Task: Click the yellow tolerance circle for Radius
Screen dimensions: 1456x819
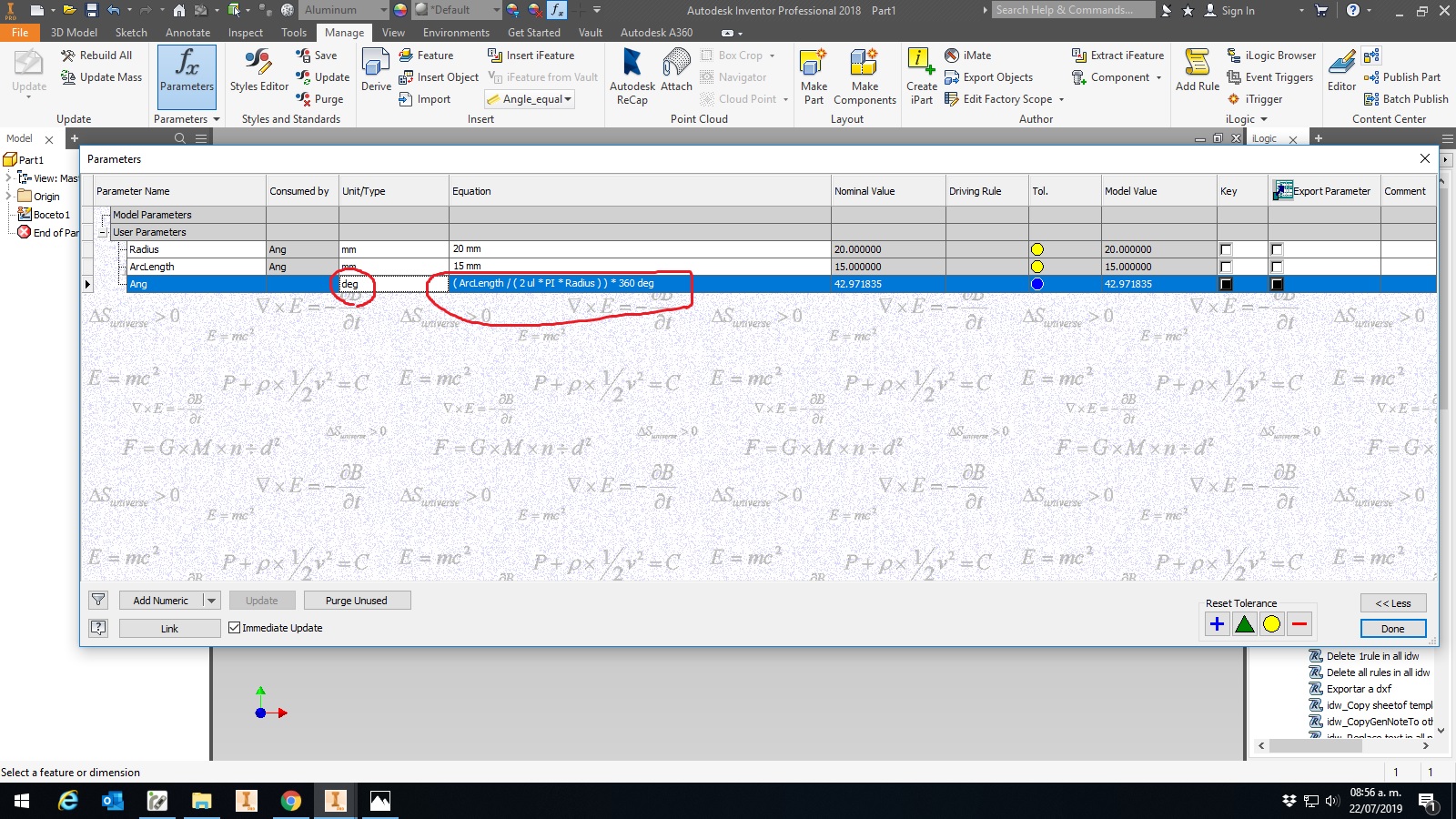Action: (x=1037, y=249)
